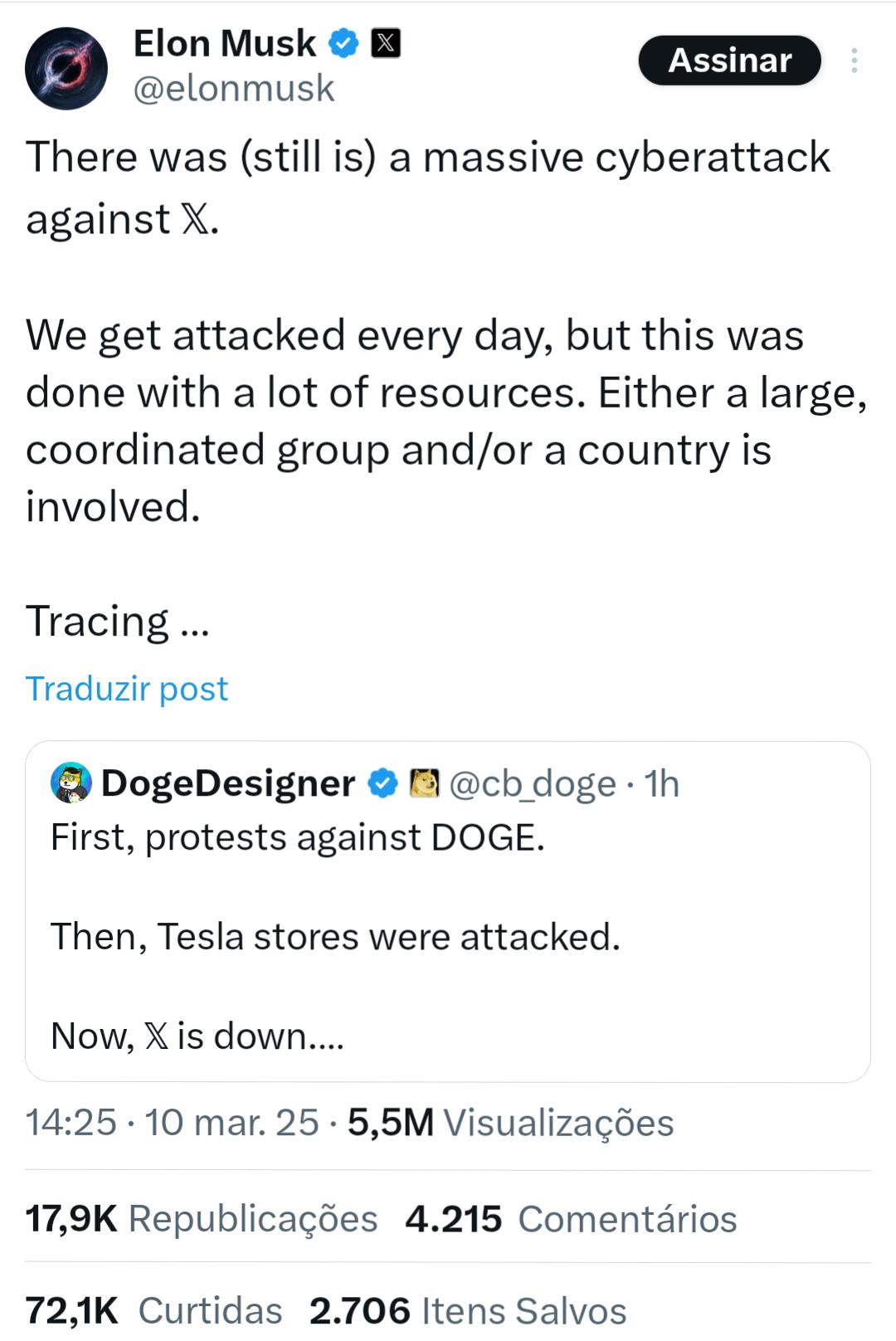The image size is (896, 1341).
Task: Click the blue verified badge beside Elon Musk
Action: 344,43
